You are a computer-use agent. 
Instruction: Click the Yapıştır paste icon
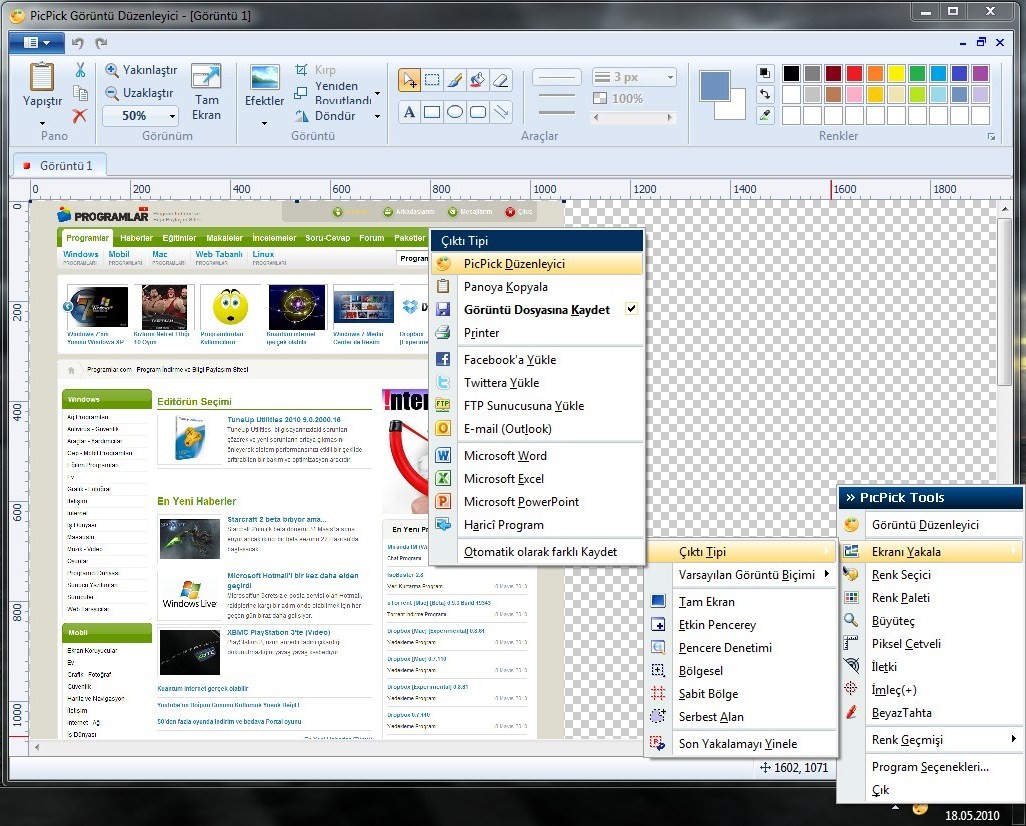tap(42, 78)
